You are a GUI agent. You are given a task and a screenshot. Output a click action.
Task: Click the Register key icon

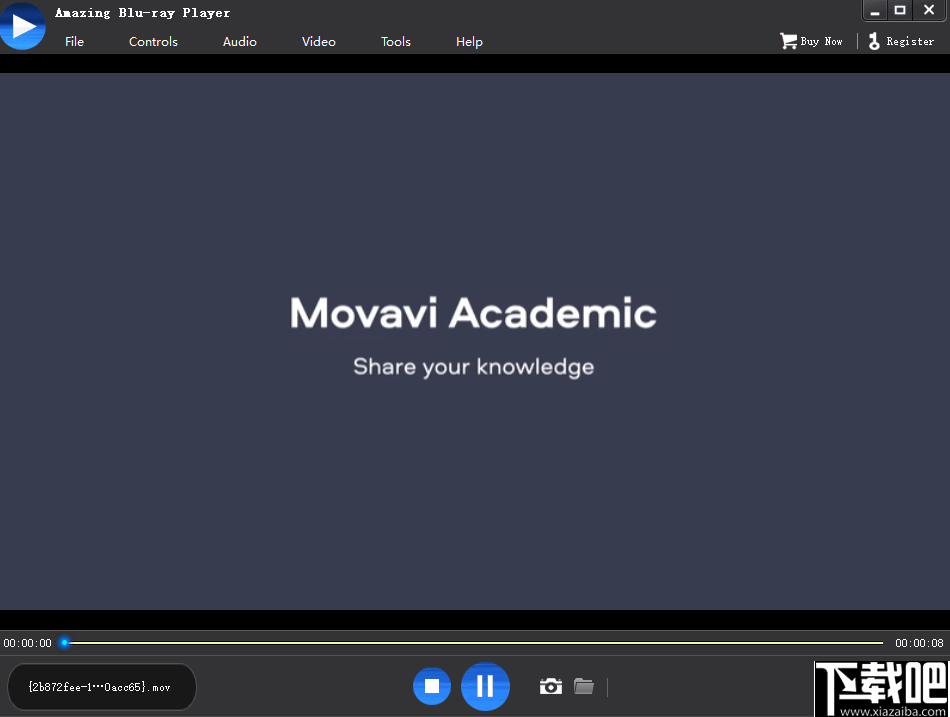pyautogui.click(x=874, y=41)
